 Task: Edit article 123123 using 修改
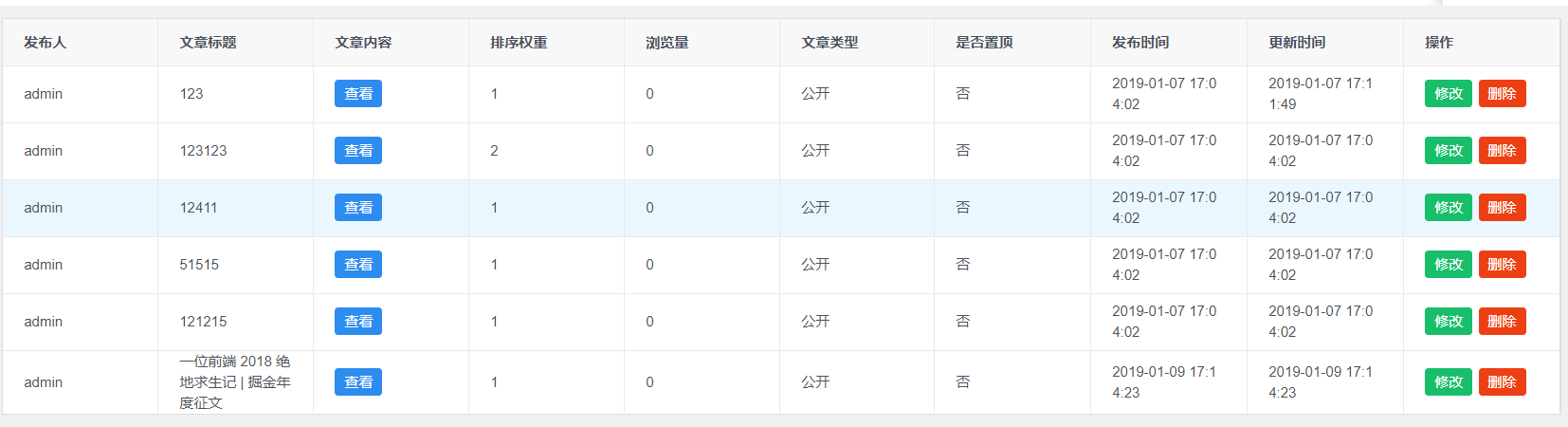click(x=1449, y=150)
